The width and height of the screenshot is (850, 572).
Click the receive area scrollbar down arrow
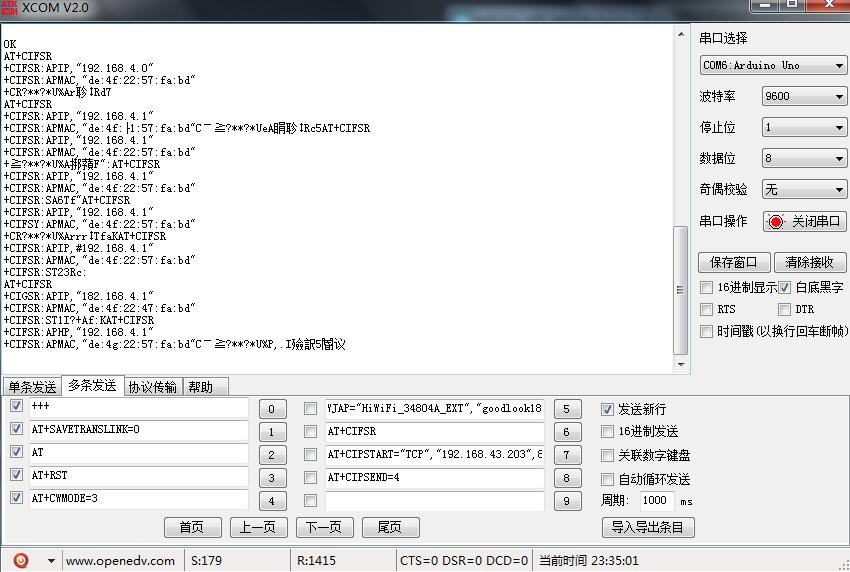pyautogui.click(x=681, y=364)
